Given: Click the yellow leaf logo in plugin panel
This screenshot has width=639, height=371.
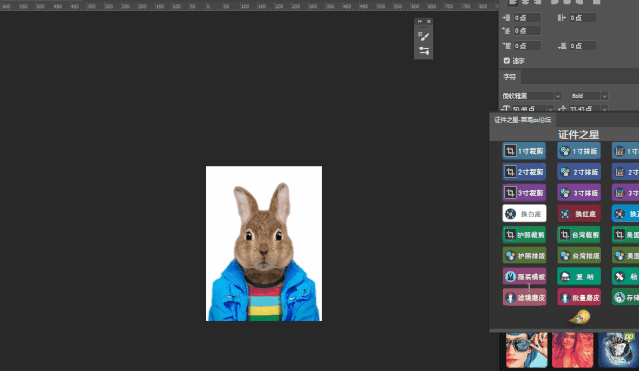Looking at the screenshot, I should pos(580,317).
